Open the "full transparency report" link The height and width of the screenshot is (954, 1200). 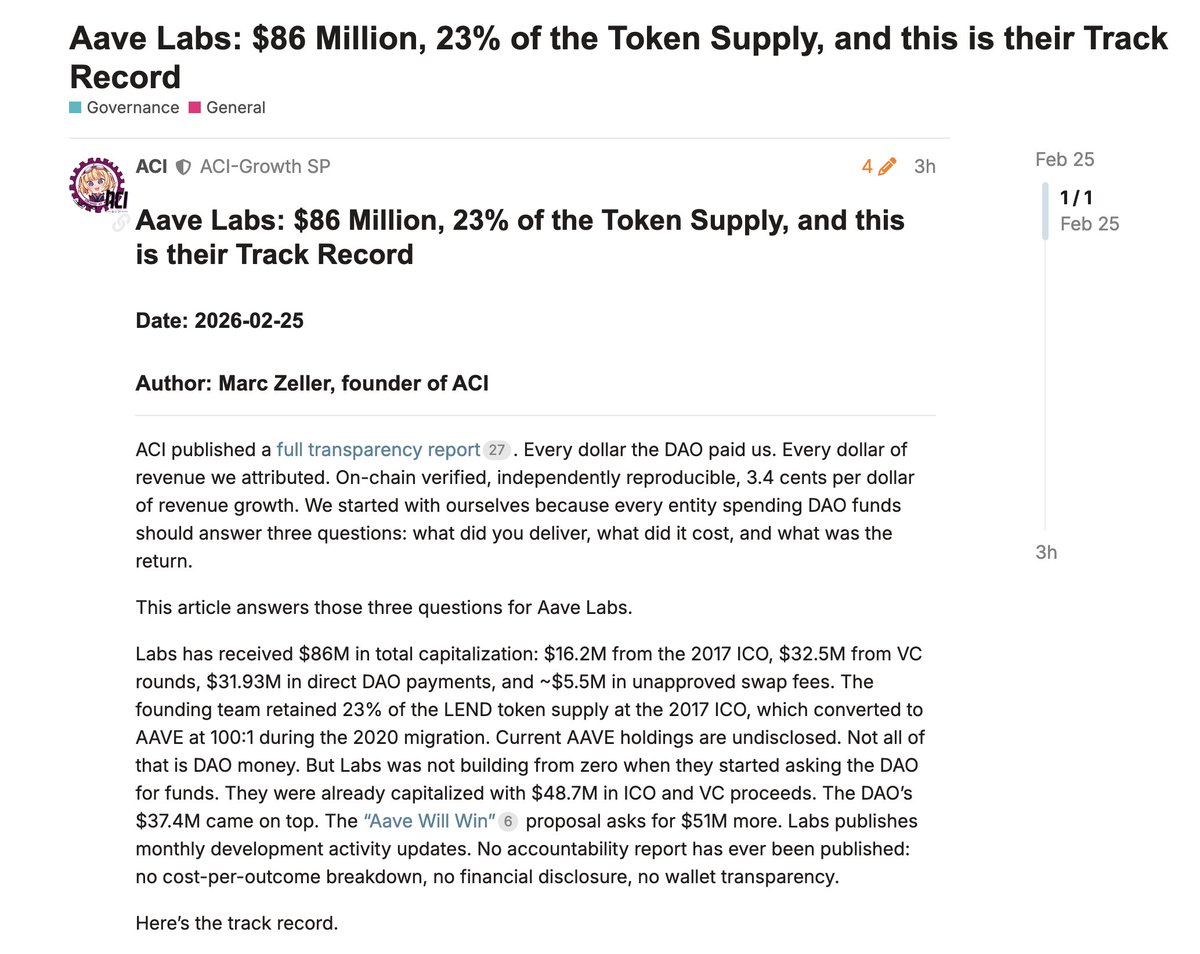click(x=379, y=450)
